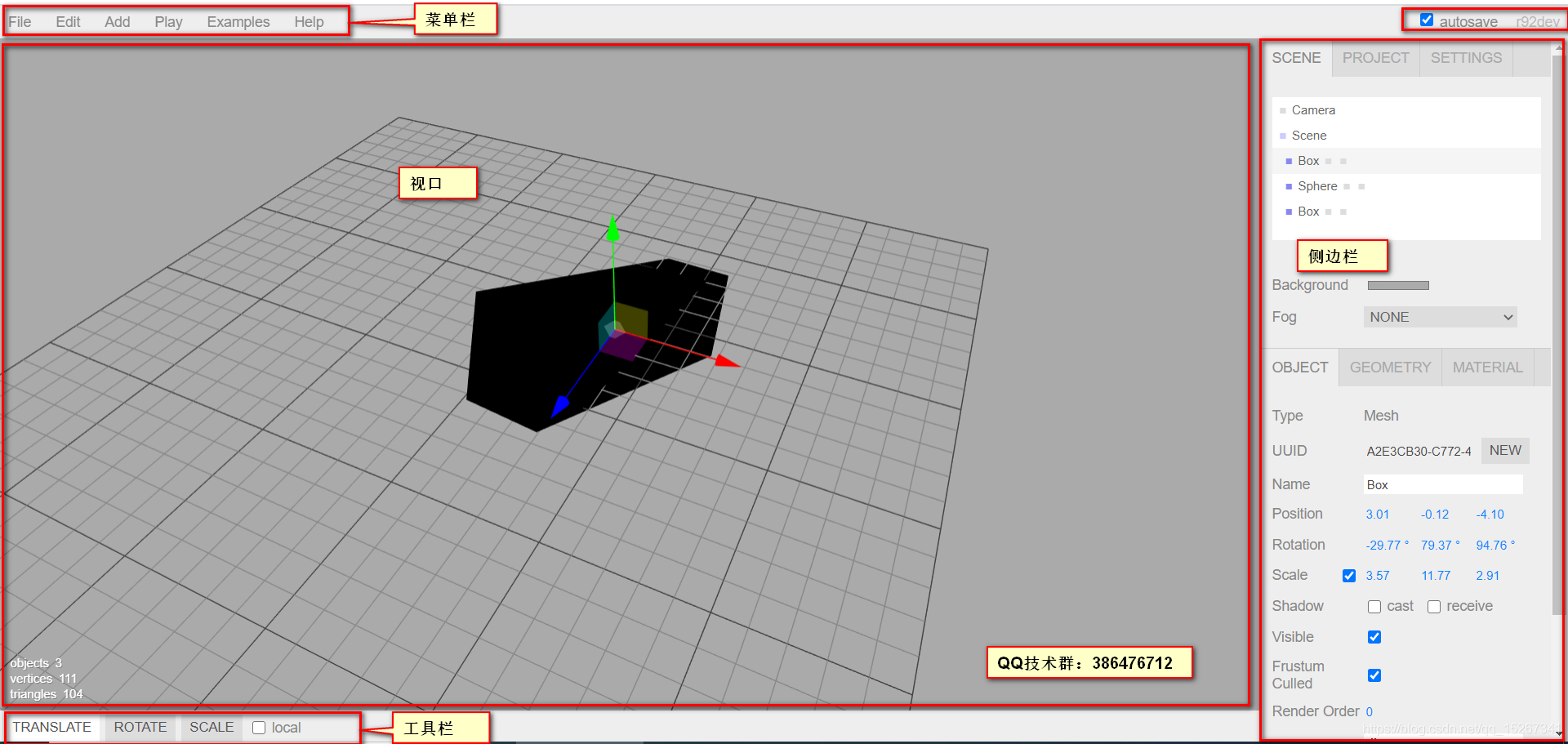Click the r92dev version link
Screen dimensions: 1568x744
(1536, 21)
